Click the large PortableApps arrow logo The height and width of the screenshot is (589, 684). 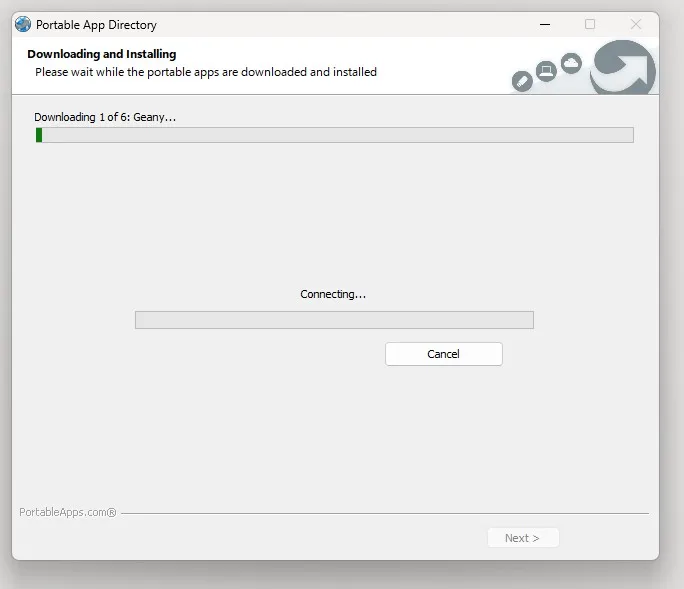[x=623, y=68]
